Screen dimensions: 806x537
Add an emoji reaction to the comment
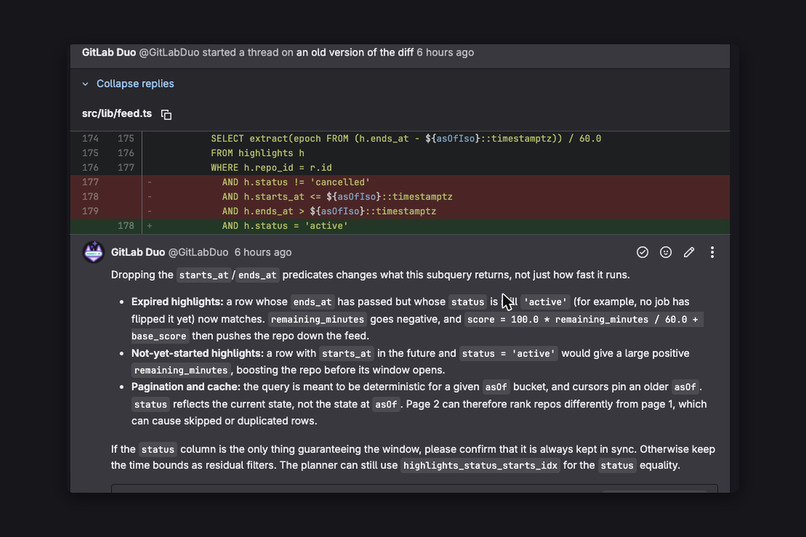pyautogui.click(x=666, y=252)
